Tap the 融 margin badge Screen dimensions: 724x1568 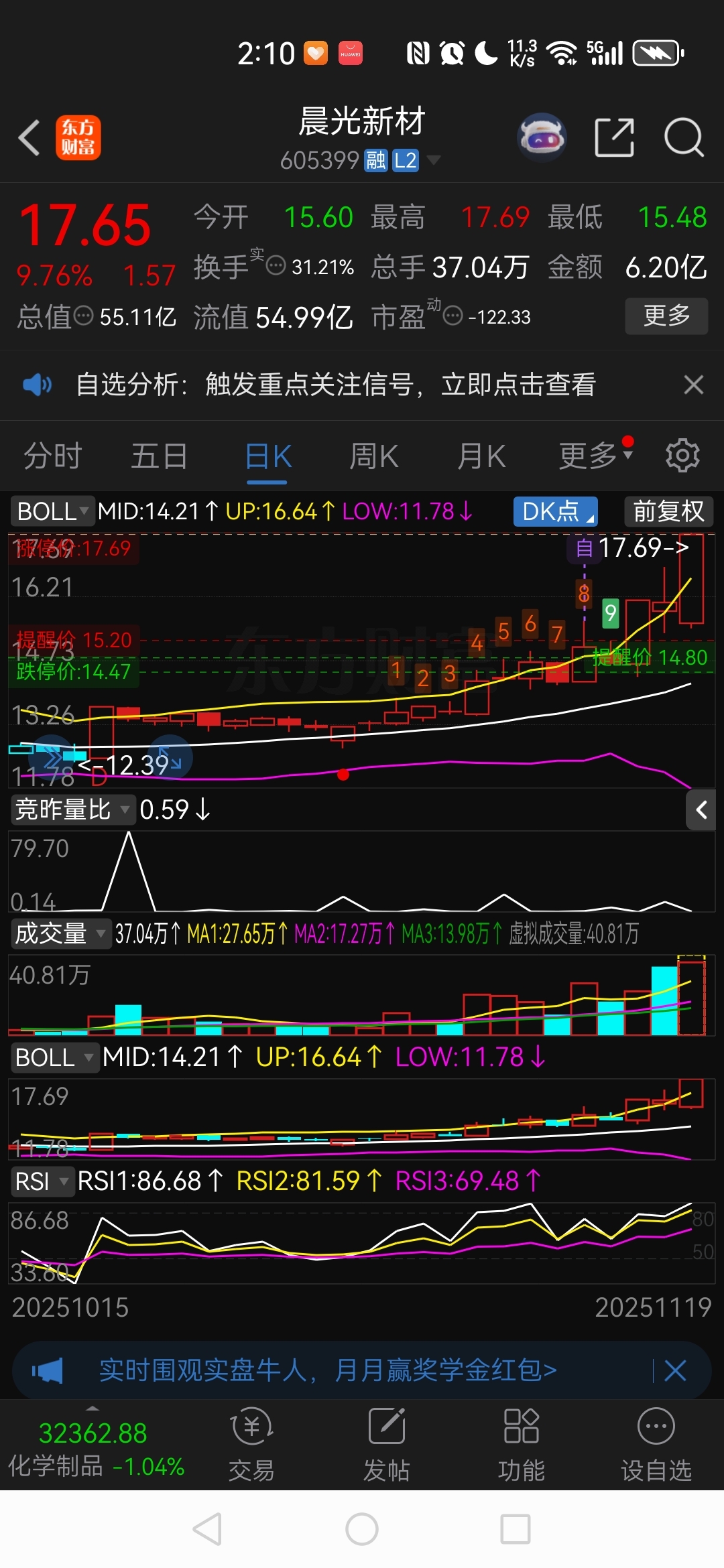coord(375,161)
